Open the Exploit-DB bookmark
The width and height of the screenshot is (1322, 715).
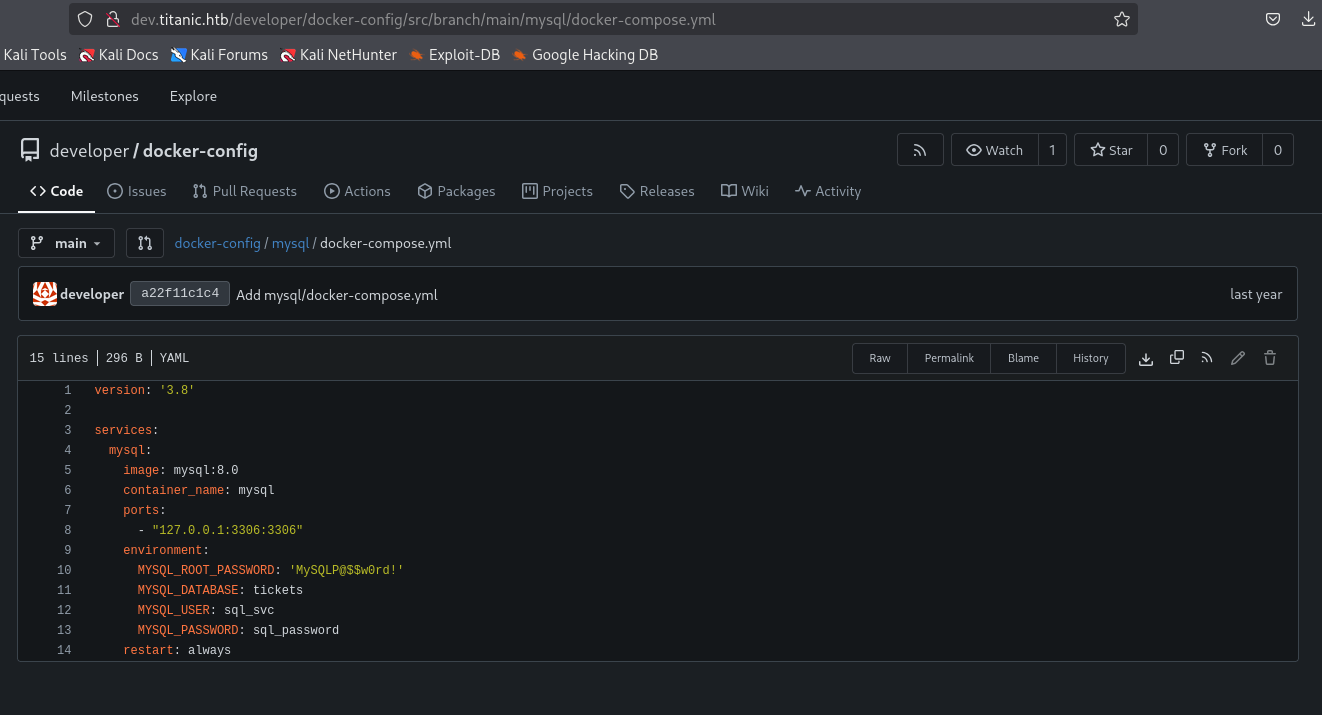click(x=455, y=55)
